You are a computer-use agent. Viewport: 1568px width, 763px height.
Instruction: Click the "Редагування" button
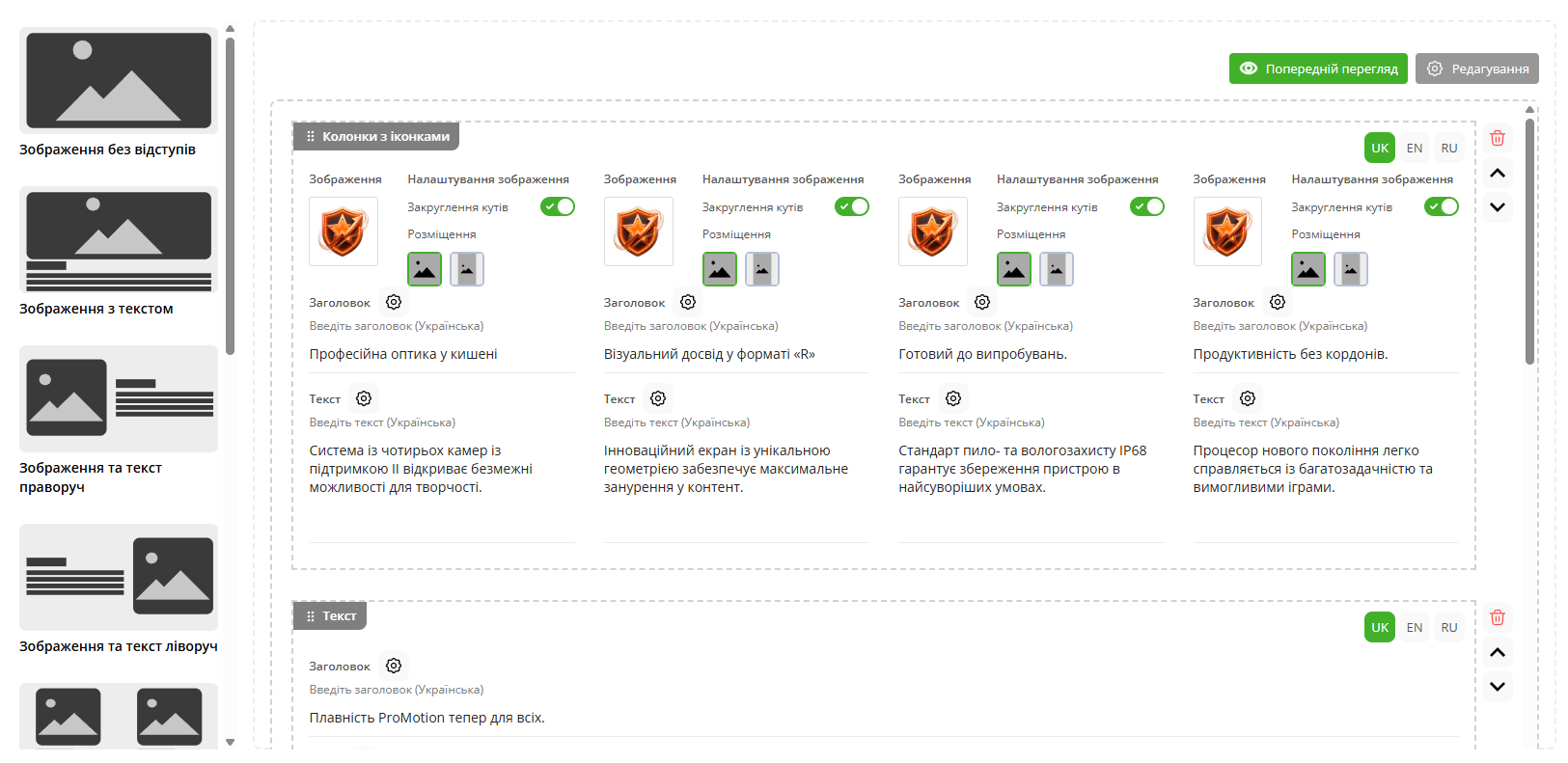(x=1476, y=68)
